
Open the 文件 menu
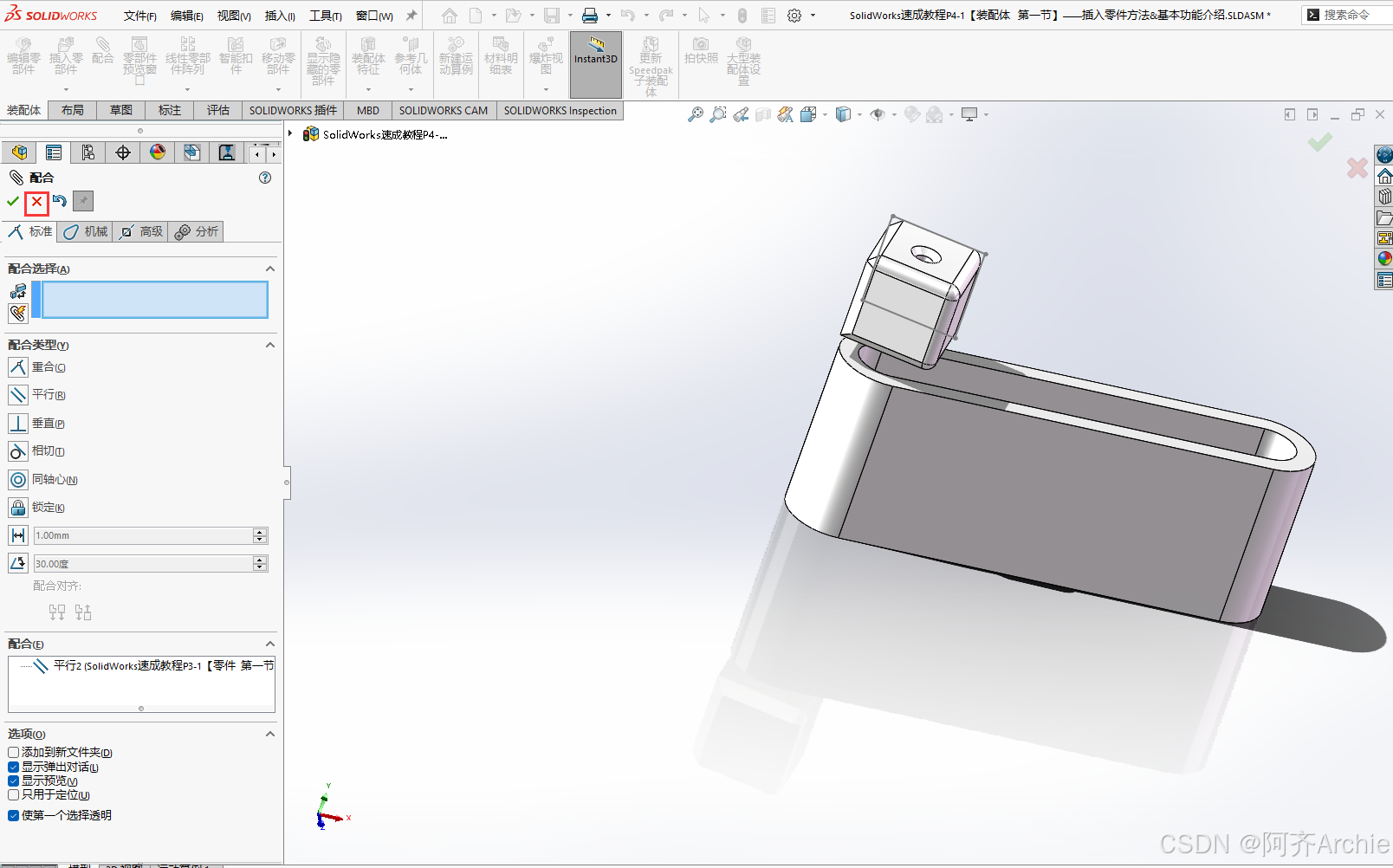(139, 16)
